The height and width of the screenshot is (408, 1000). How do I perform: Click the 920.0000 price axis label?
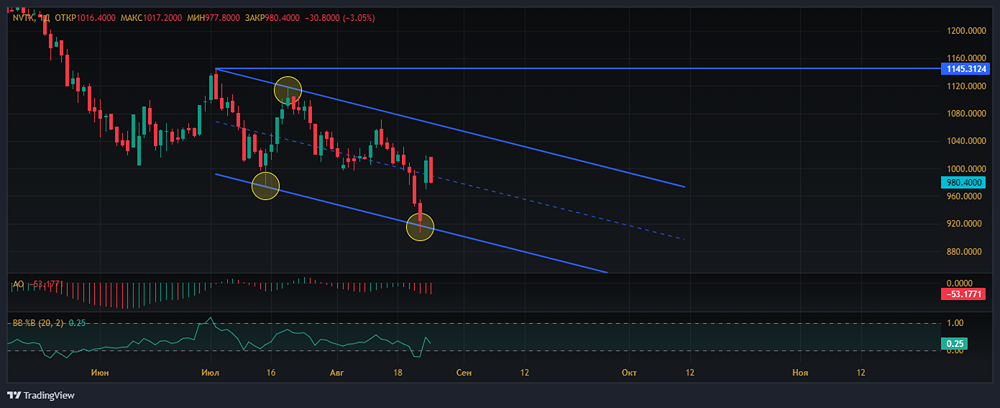(966, 224)
